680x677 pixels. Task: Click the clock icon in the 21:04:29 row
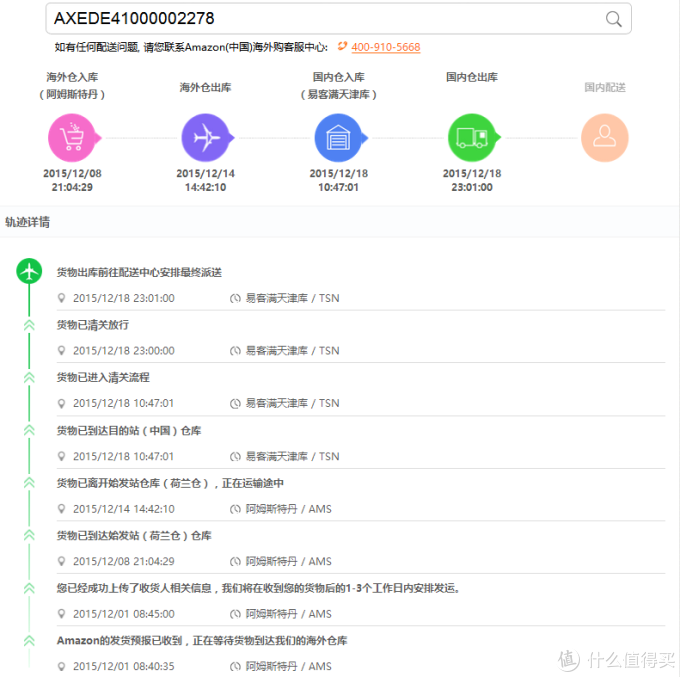(x=235, y=561)
